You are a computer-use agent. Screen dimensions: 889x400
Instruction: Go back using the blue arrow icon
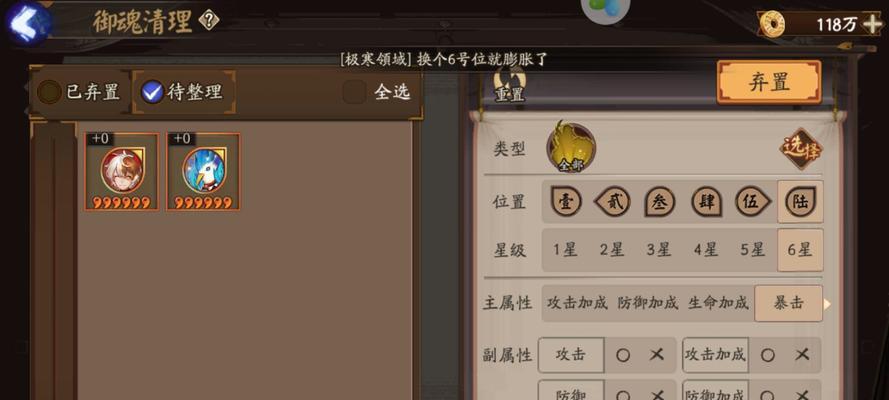coord(26,24)
